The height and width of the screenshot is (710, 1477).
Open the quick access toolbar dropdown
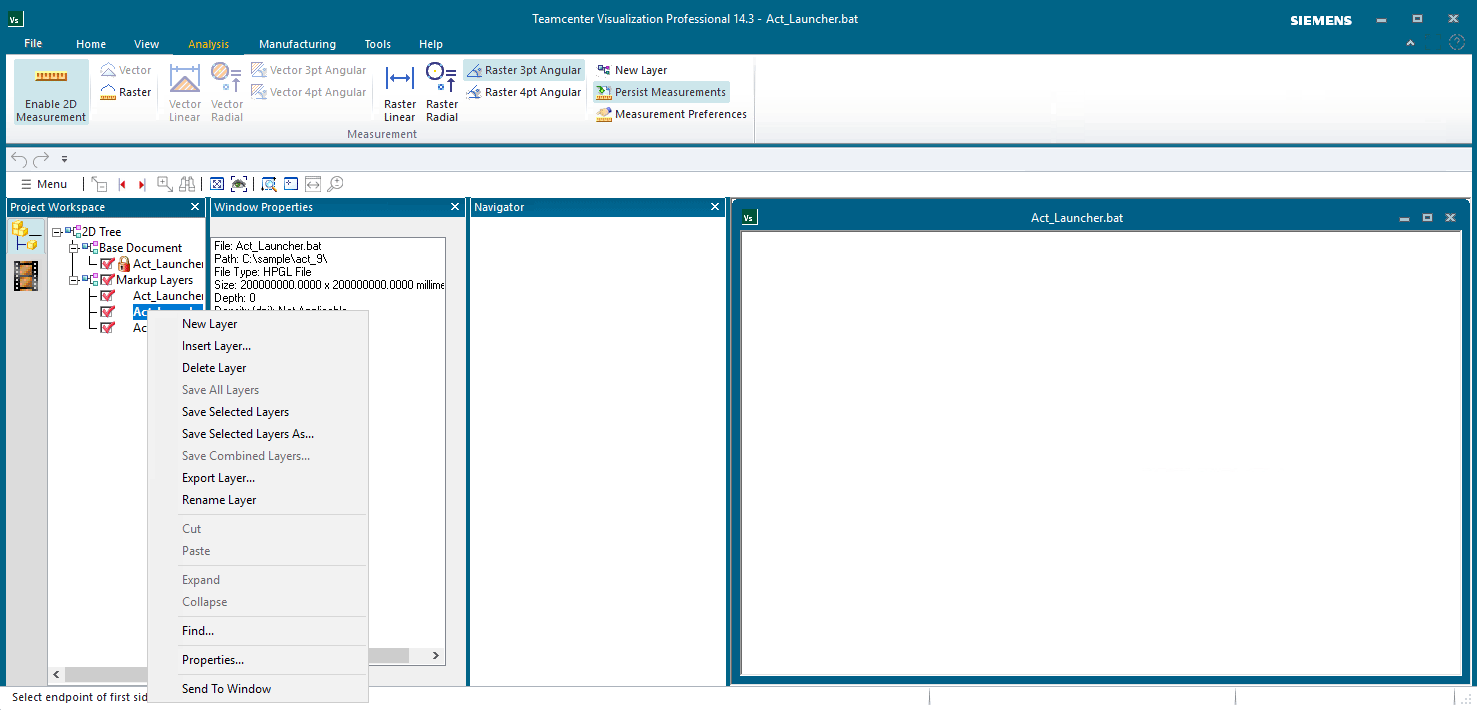62,158
